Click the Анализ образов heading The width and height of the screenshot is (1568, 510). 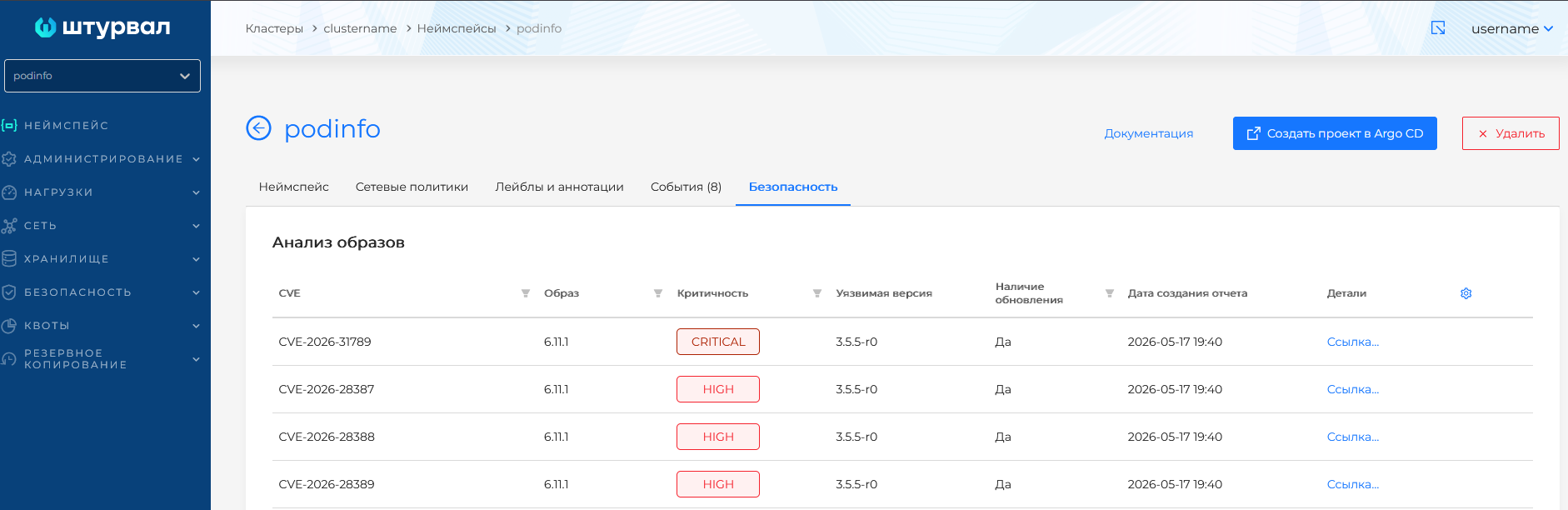click(338, 242)
